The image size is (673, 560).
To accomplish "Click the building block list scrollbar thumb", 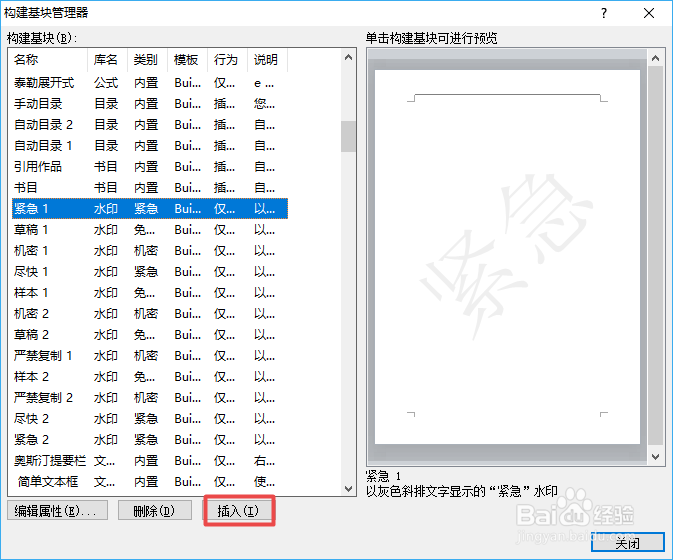I will (x=348, y=136).
